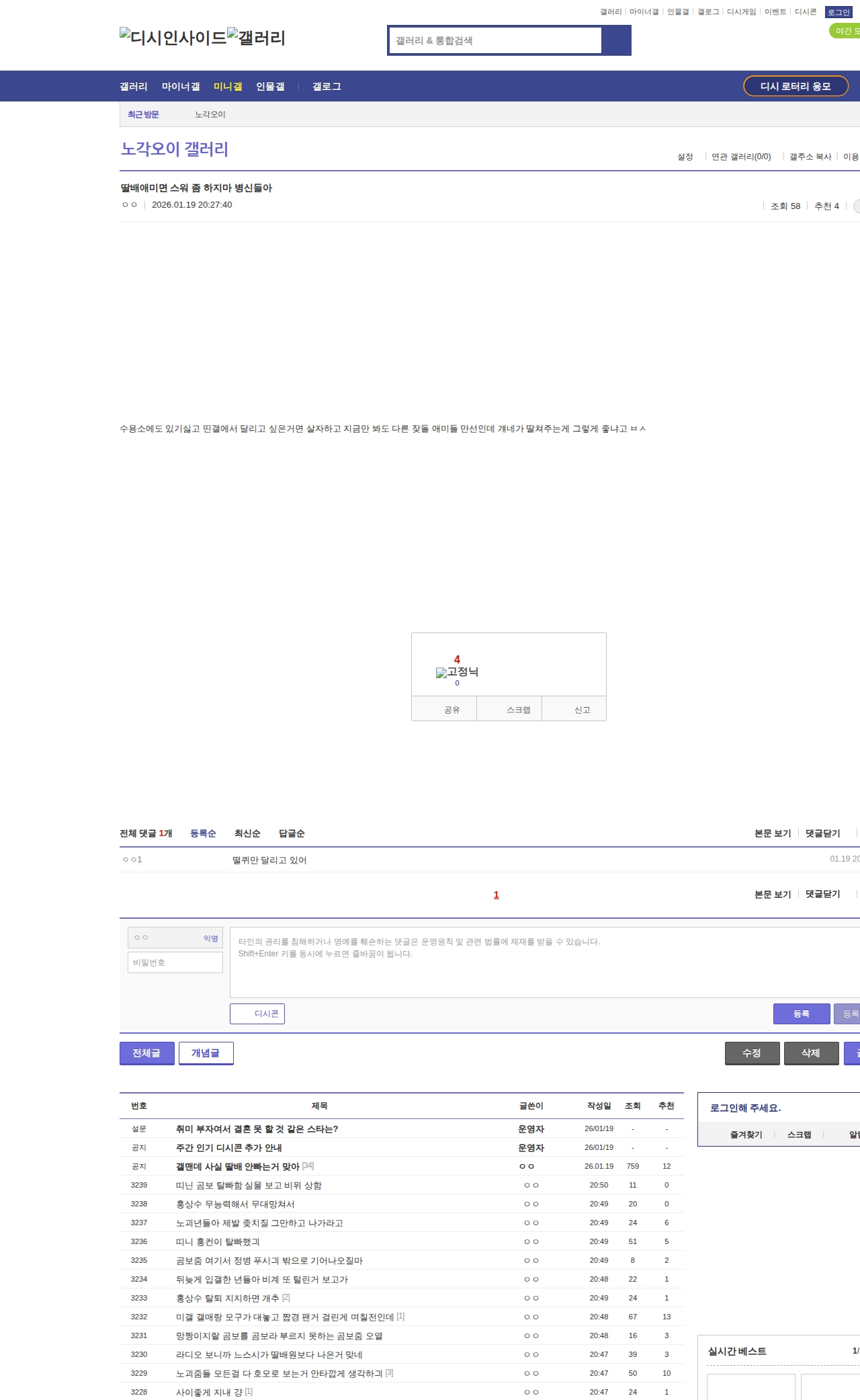
Task: Click 본문 보기 beside comment page number
Action: (x=773, y=894)
